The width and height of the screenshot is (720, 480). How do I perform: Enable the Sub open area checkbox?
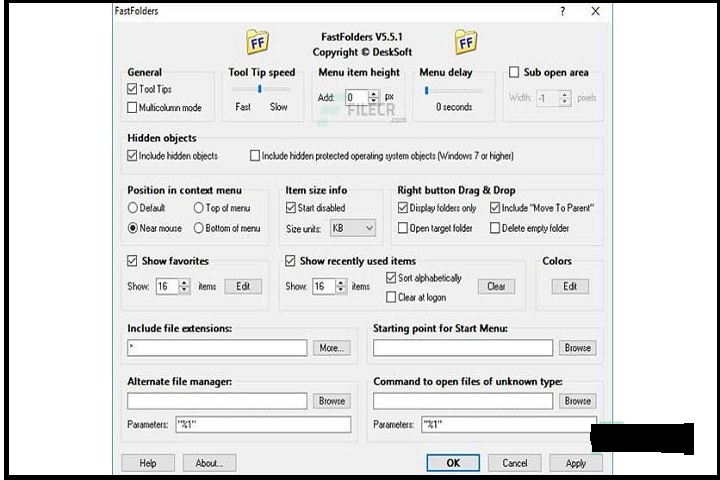coord(514,73)
